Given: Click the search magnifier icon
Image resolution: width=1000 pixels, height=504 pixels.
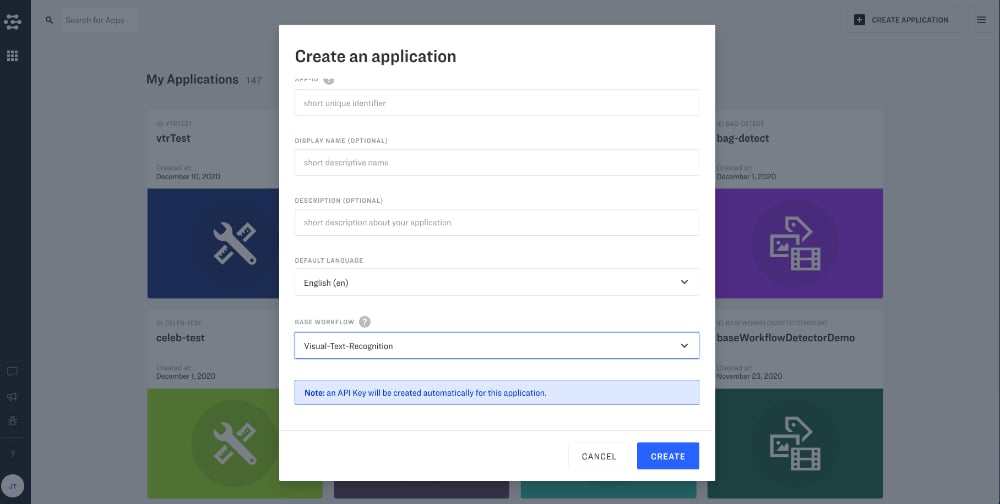Looking at the screenshot, I should pos(49,20).
